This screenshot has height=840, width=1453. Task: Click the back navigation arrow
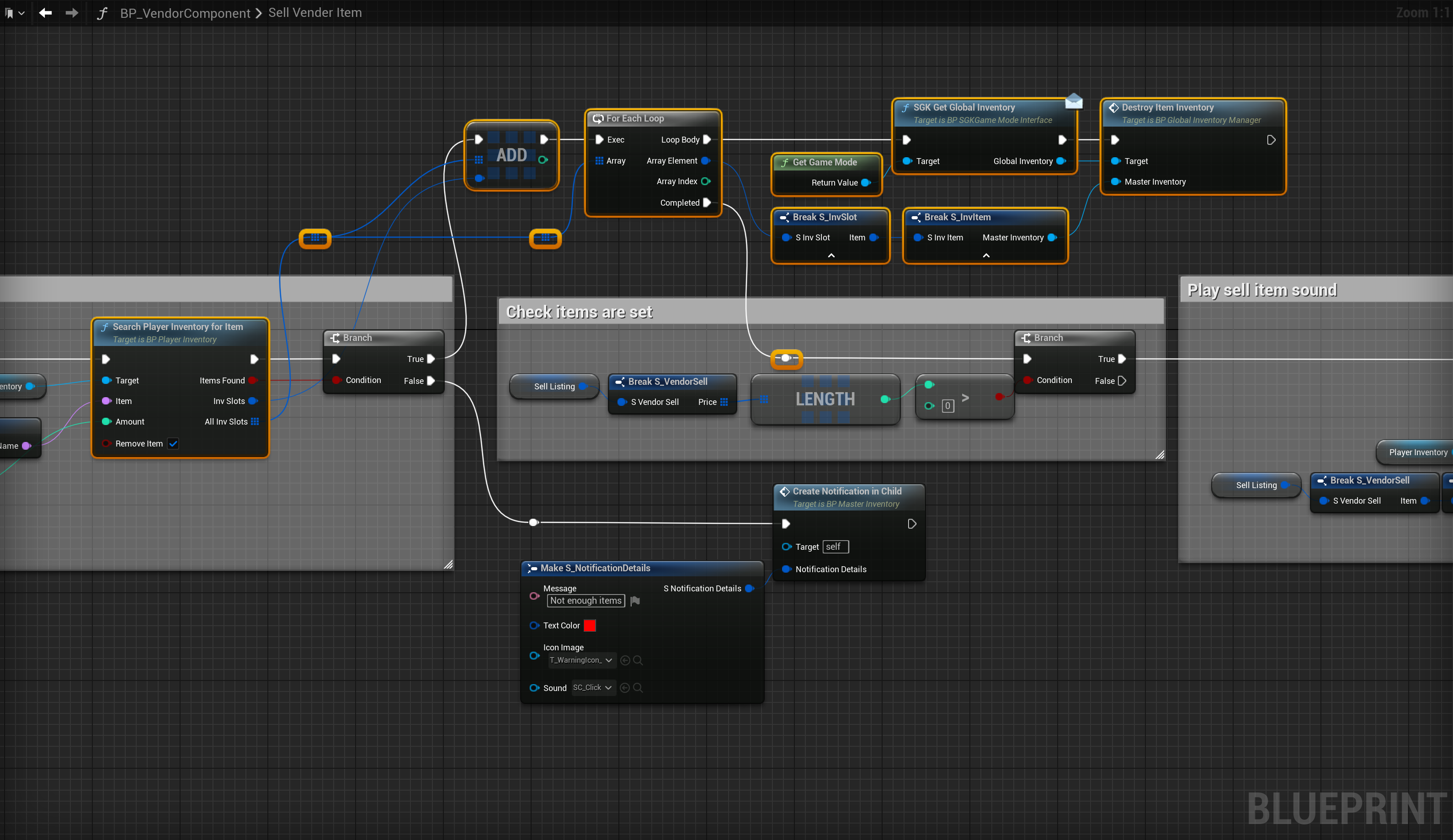[45, 13]
